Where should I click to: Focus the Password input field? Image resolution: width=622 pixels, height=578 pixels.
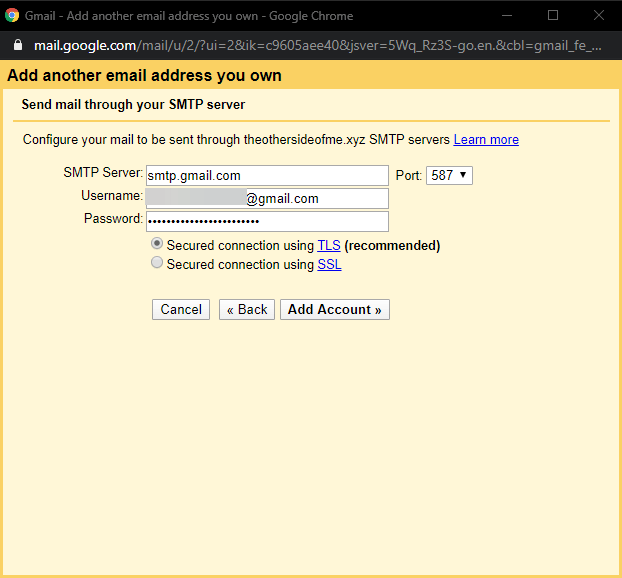point(267,221)
